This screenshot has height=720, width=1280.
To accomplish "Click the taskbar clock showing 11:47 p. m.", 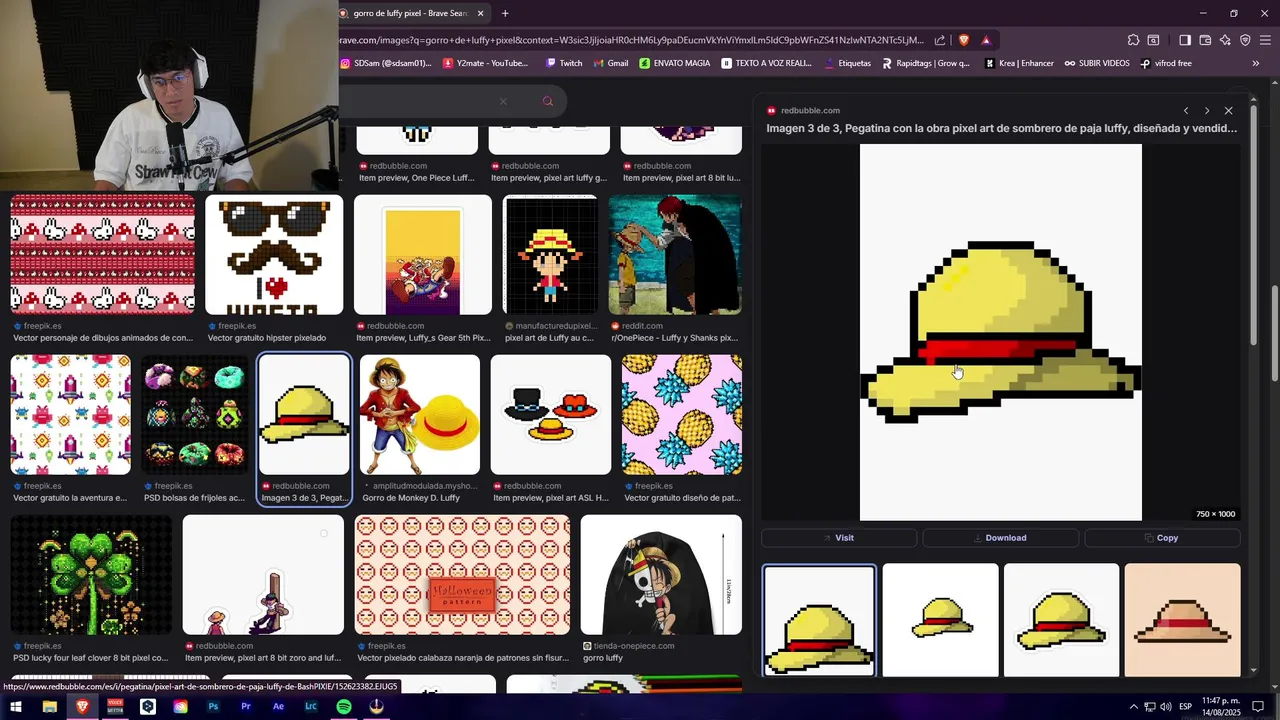I will click(x=1220, y=707).
